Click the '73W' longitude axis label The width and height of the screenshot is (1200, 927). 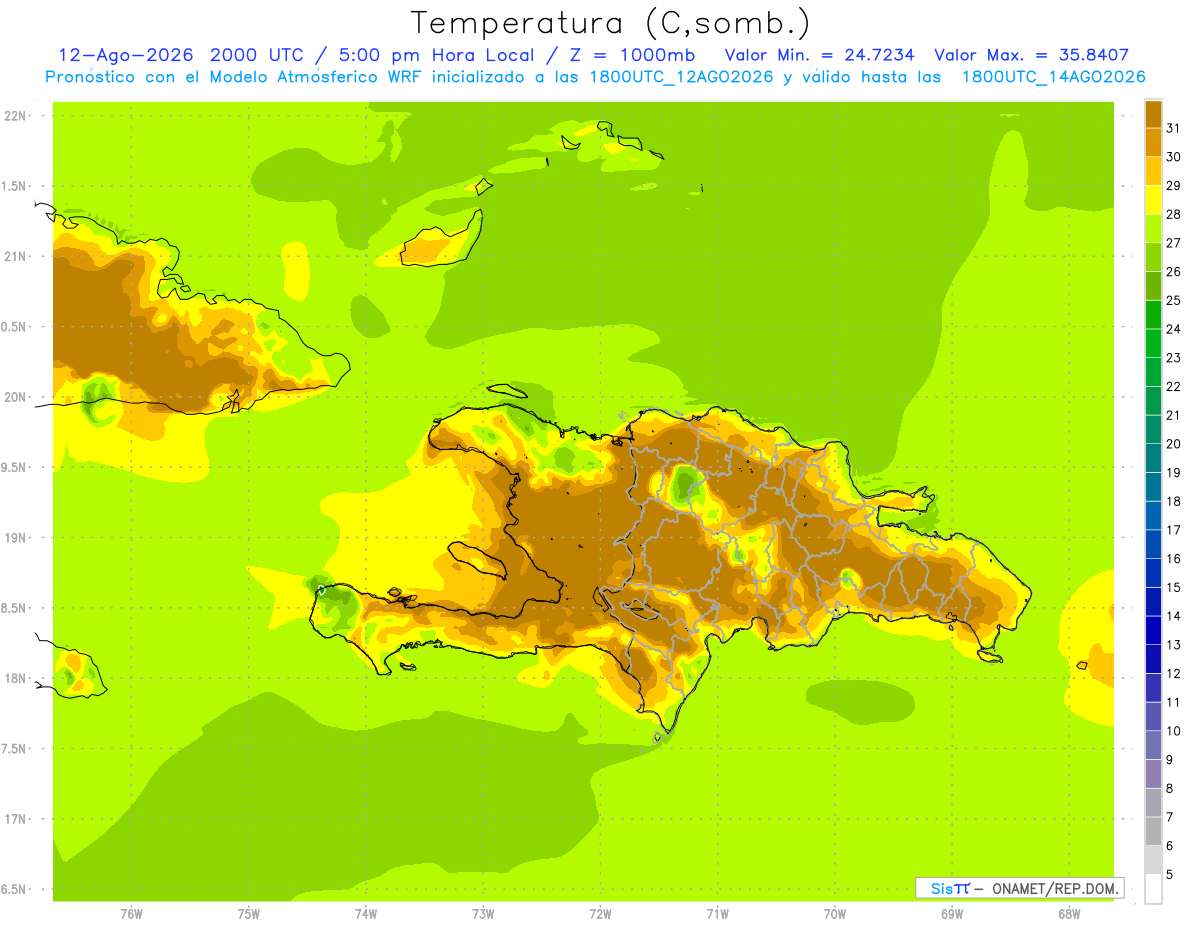click(483, 912)
